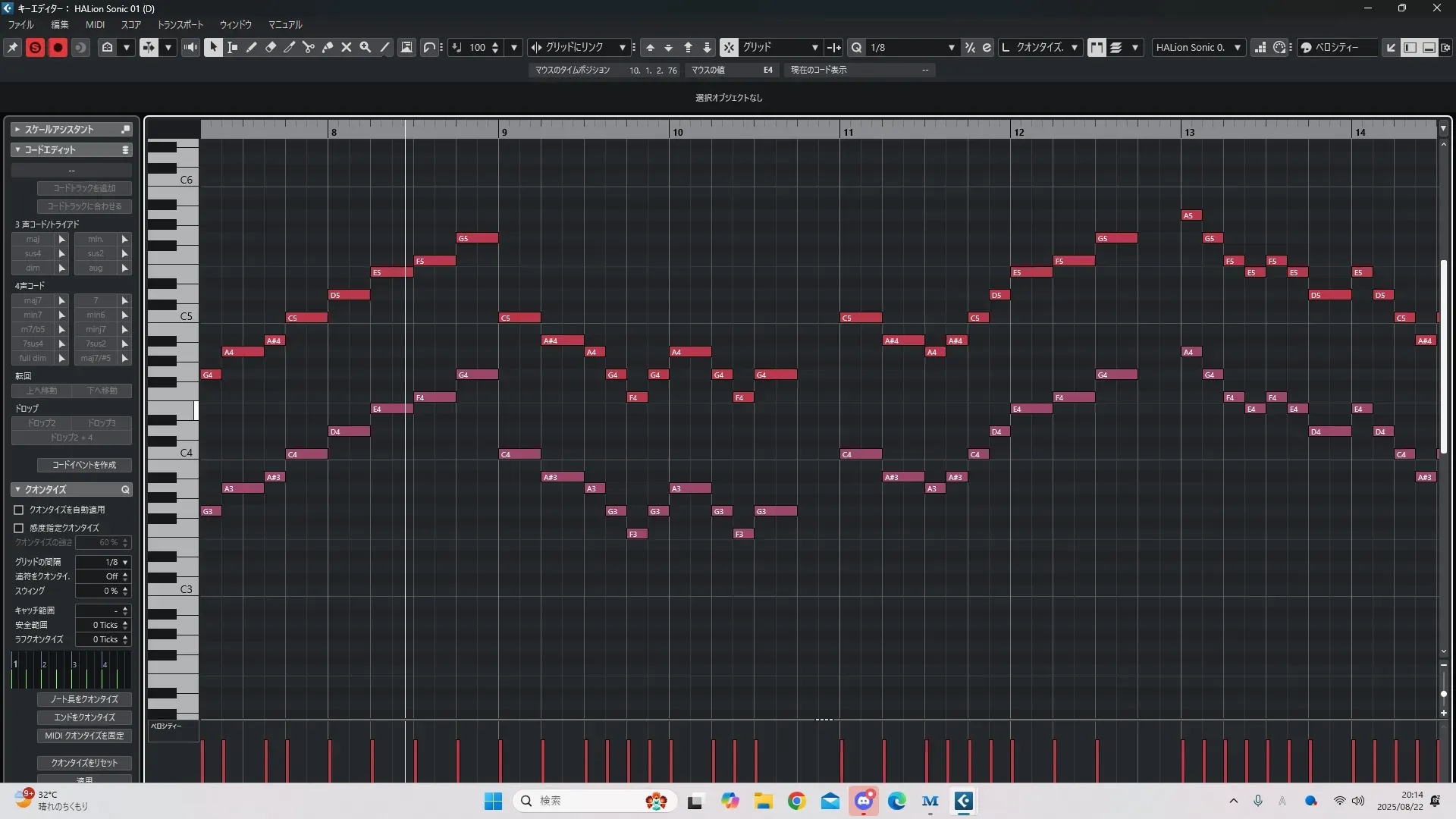Screen dimensions: 1456x819
Task: Select the Erase tool
Action: coord(270,47)
